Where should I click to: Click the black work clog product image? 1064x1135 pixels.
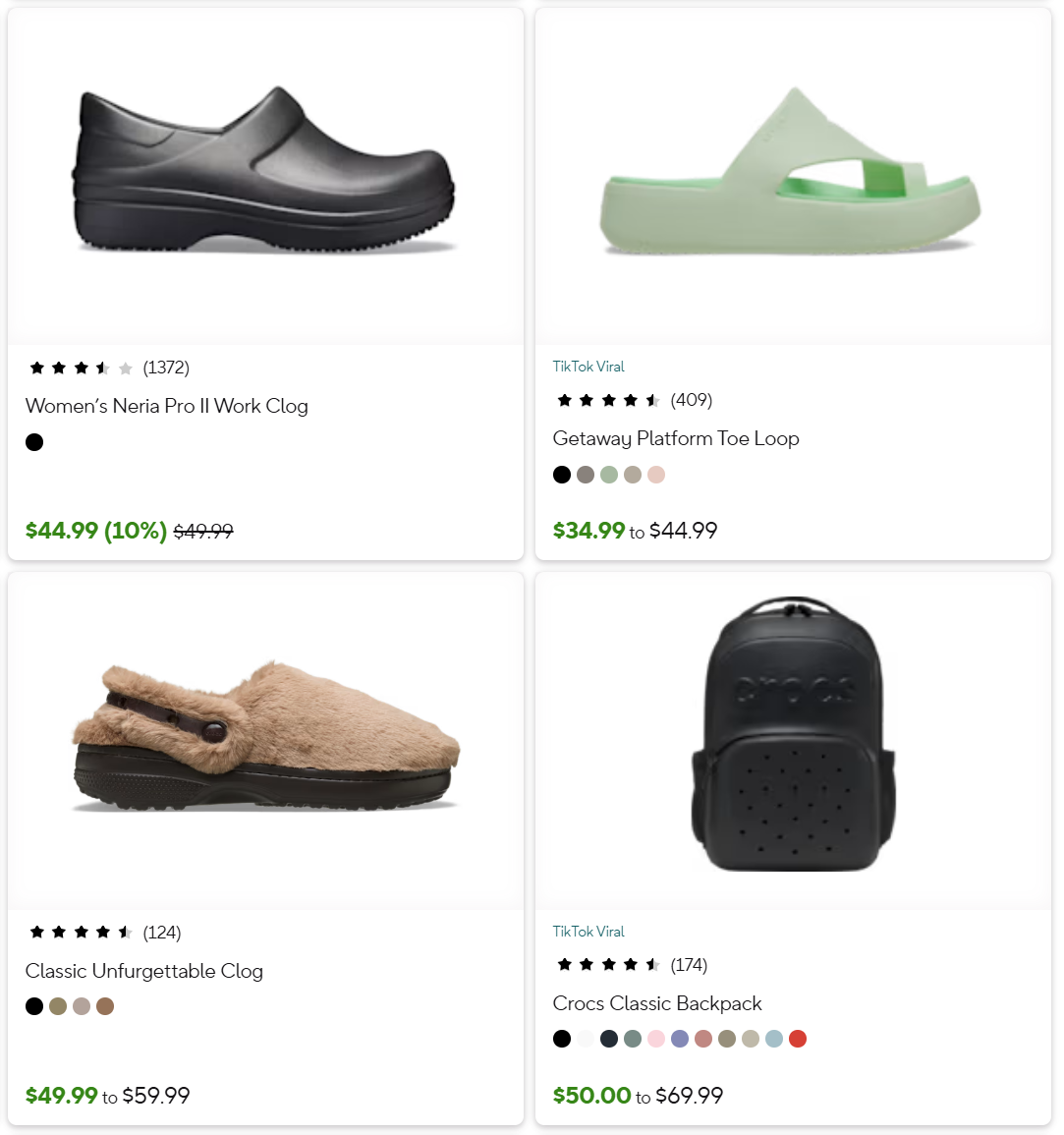tap(265, 173)
